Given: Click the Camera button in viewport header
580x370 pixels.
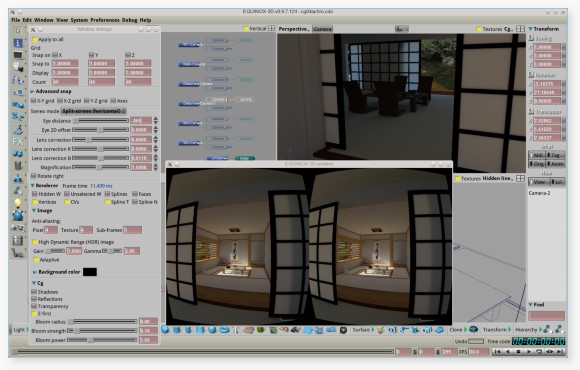Looking at the screenshot, I should click(x=323, y=29).
